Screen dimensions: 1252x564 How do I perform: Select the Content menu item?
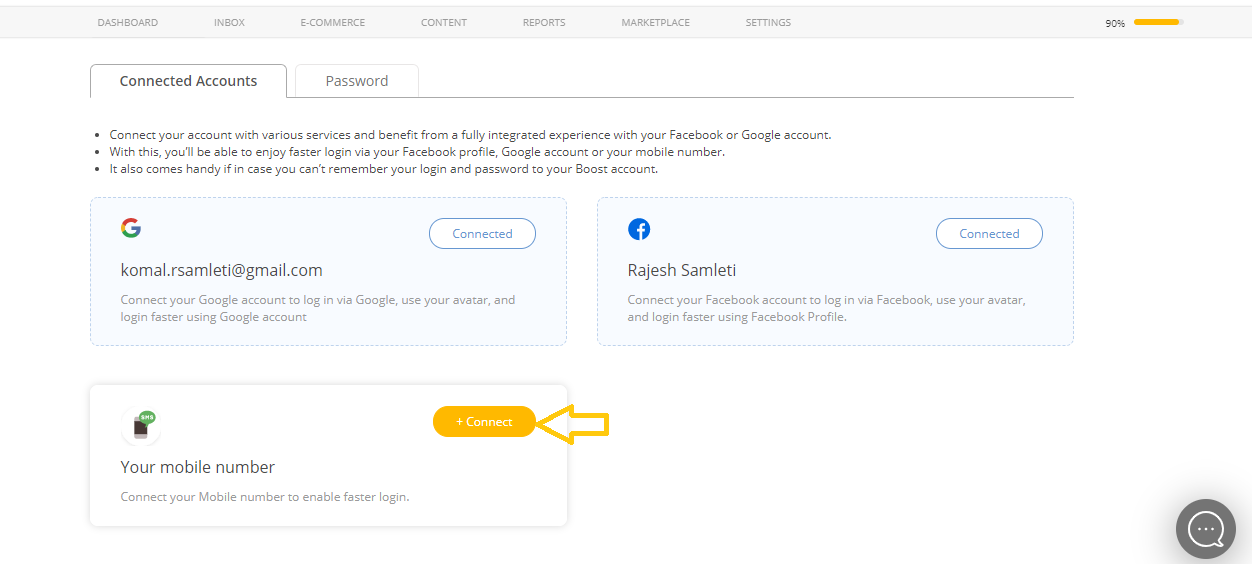444,22
